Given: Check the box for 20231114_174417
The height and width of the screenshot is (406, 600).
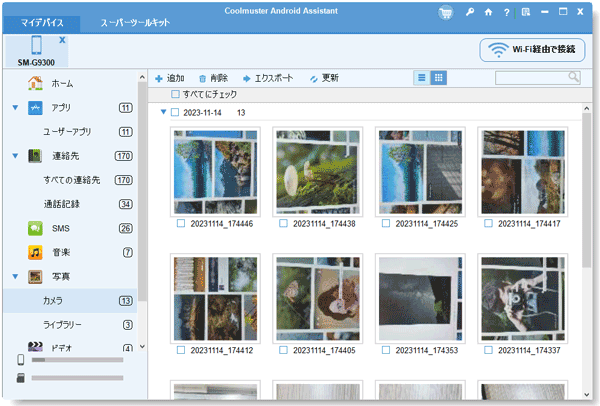Looking at the screenshot, I should (x=489, y=223).
